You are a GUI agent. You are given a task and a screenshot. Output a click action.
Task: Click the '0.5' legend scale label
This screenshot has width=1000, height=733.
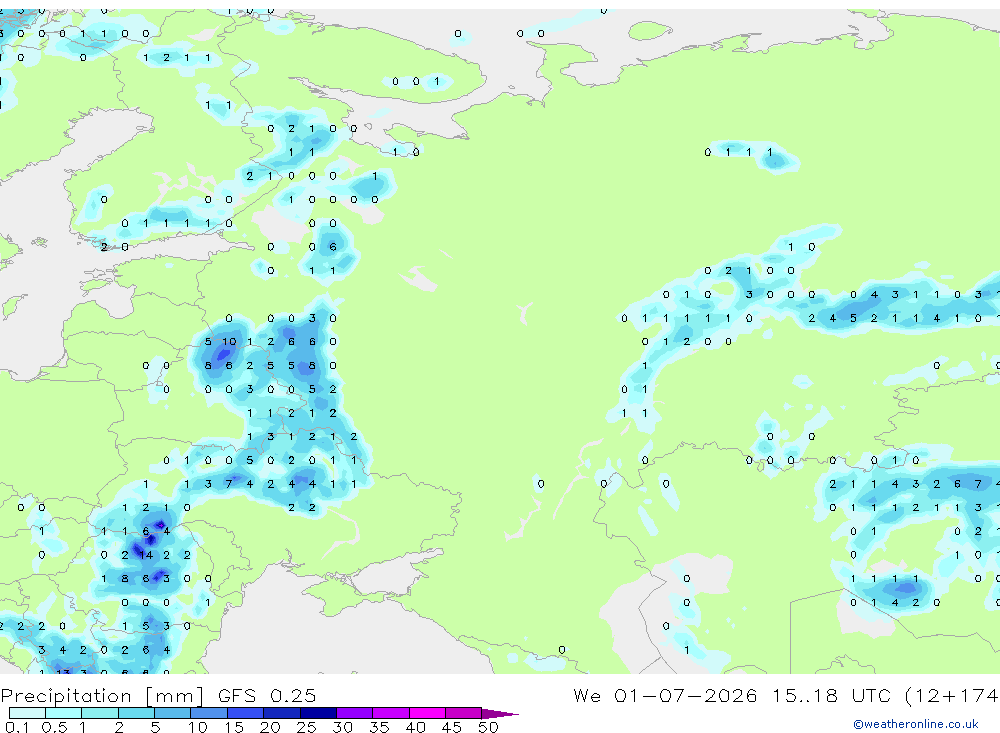tap(54, 727)
